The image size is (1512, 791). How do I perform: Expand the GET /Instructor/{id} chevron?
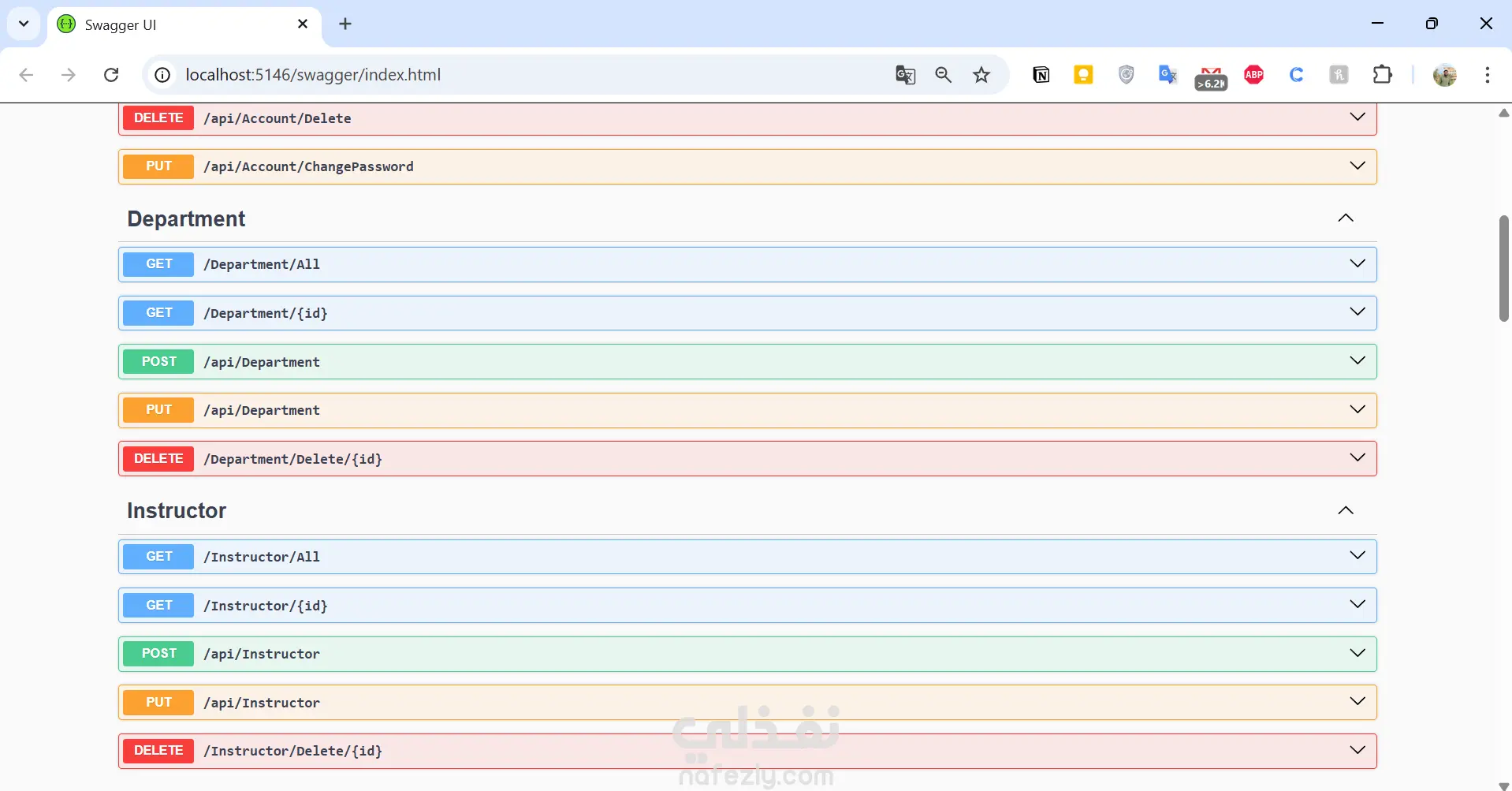point(1357,604)
